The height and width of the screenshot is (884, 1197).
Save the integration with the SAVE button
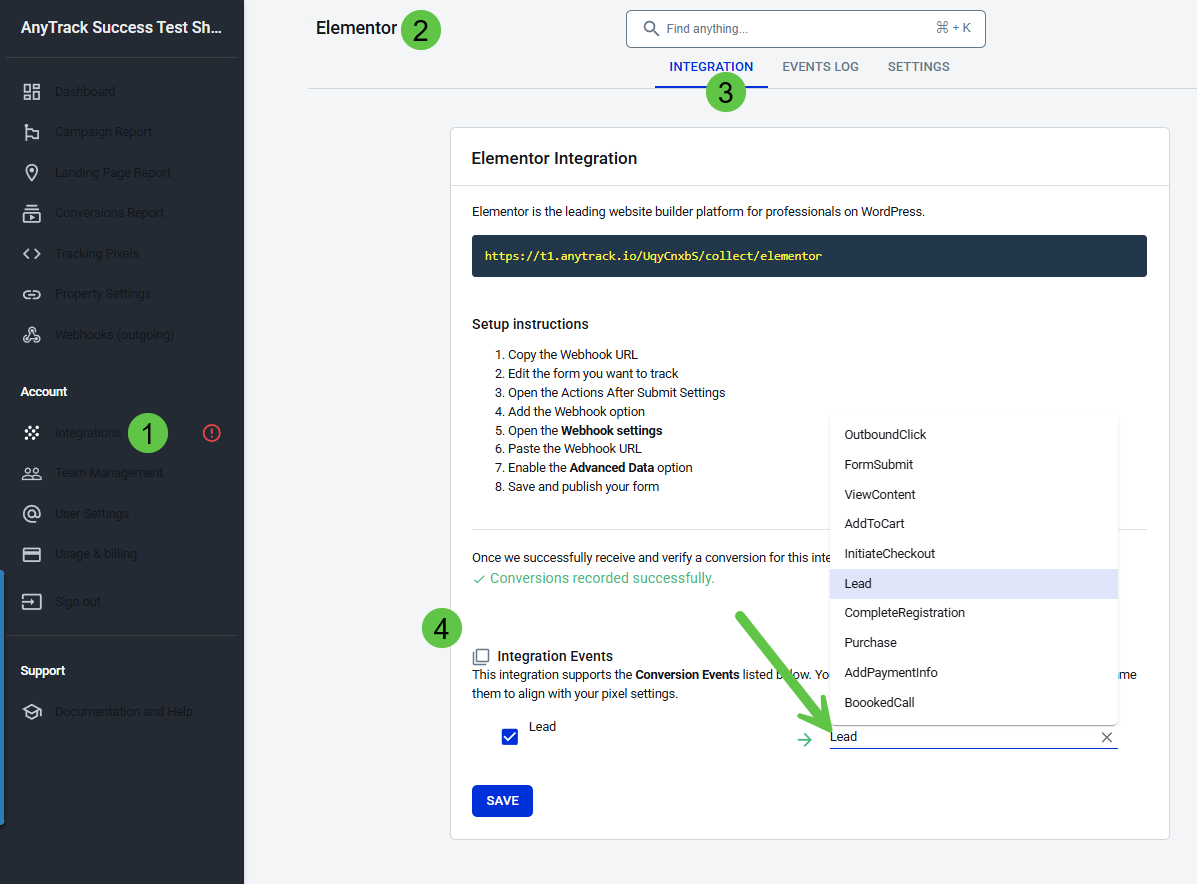(x=502, y=801)
